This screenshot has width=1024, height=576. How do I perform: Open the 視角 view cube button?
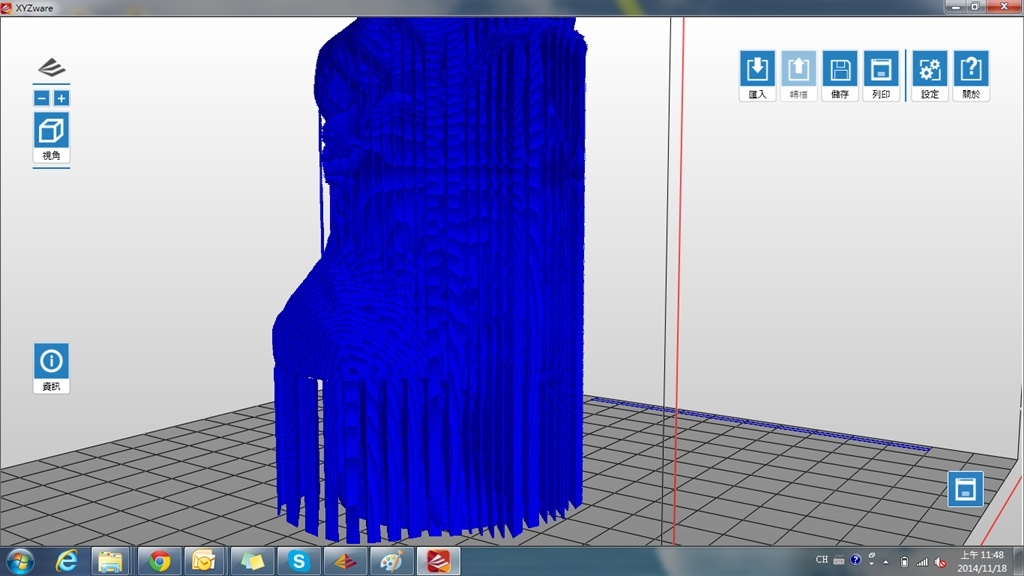pyautogui.click(x=52, y=137)
